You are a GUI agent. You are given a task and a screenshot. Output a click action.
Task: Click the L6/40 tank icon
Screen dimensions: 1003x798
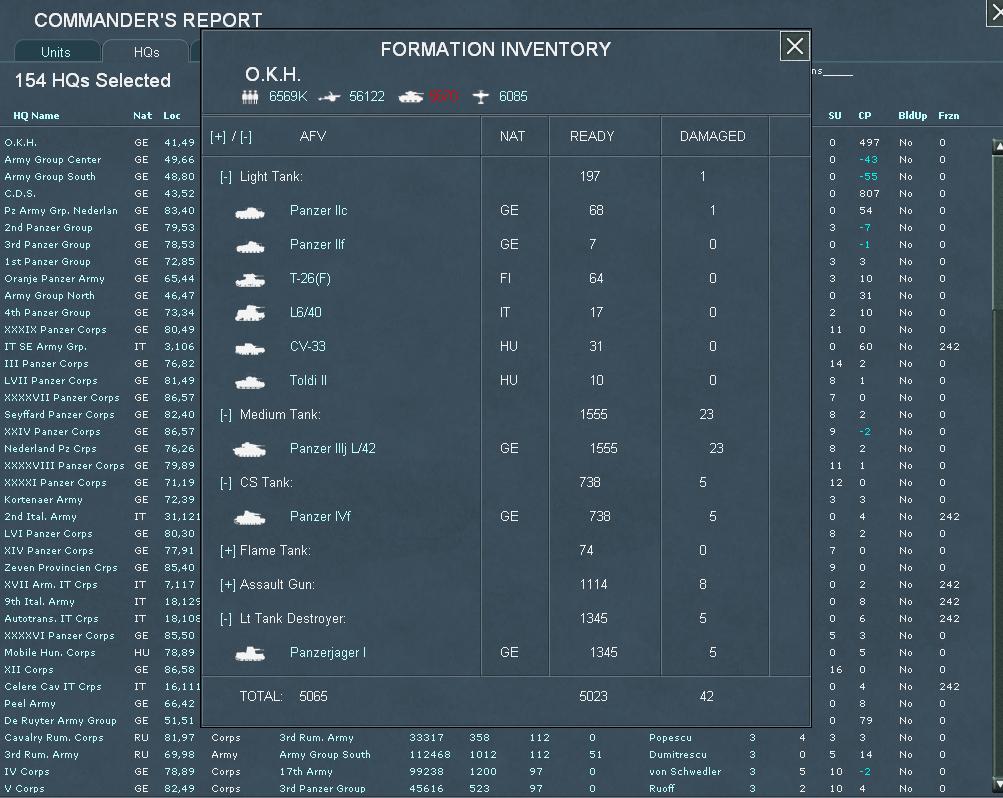click(x=250, y=313)
